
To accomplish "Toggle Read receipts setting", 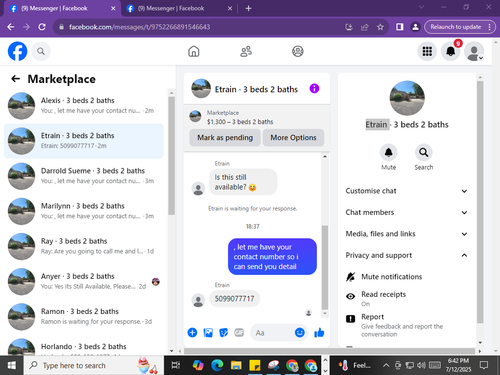I will (407, 298).
